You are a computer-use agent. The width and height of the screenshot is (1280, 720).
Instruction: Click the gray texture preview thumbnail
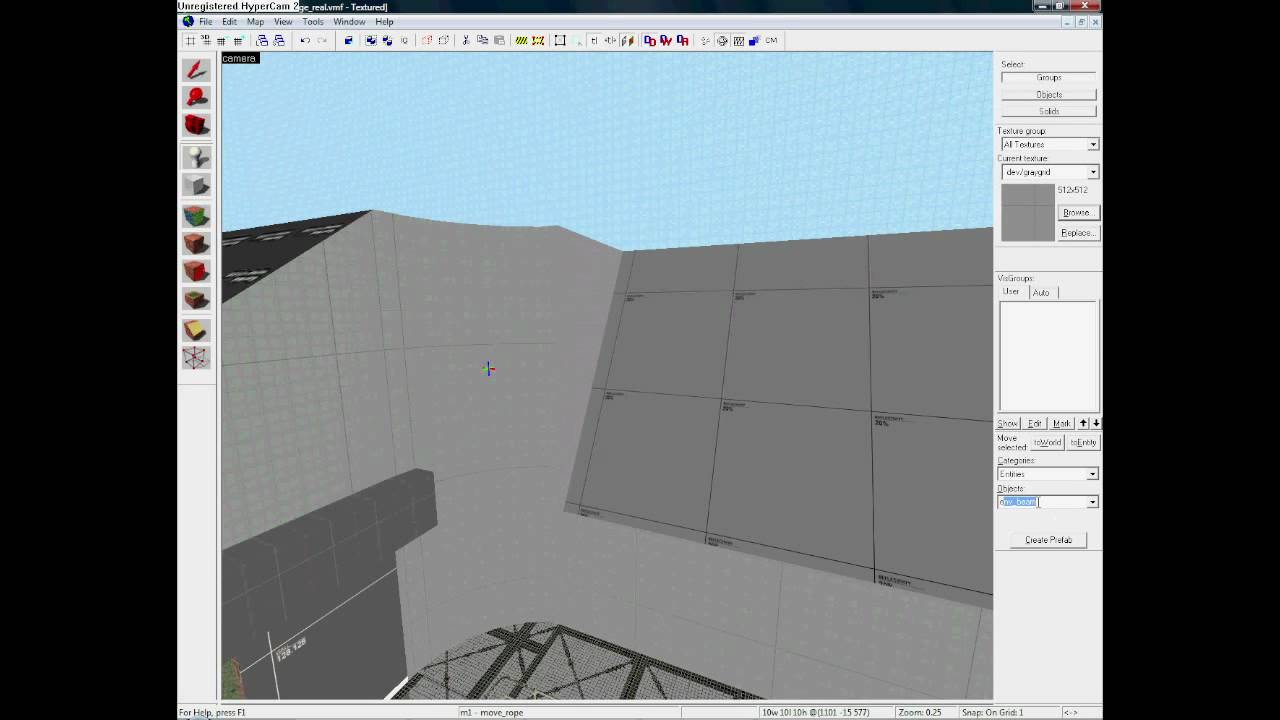point(1028,212)
